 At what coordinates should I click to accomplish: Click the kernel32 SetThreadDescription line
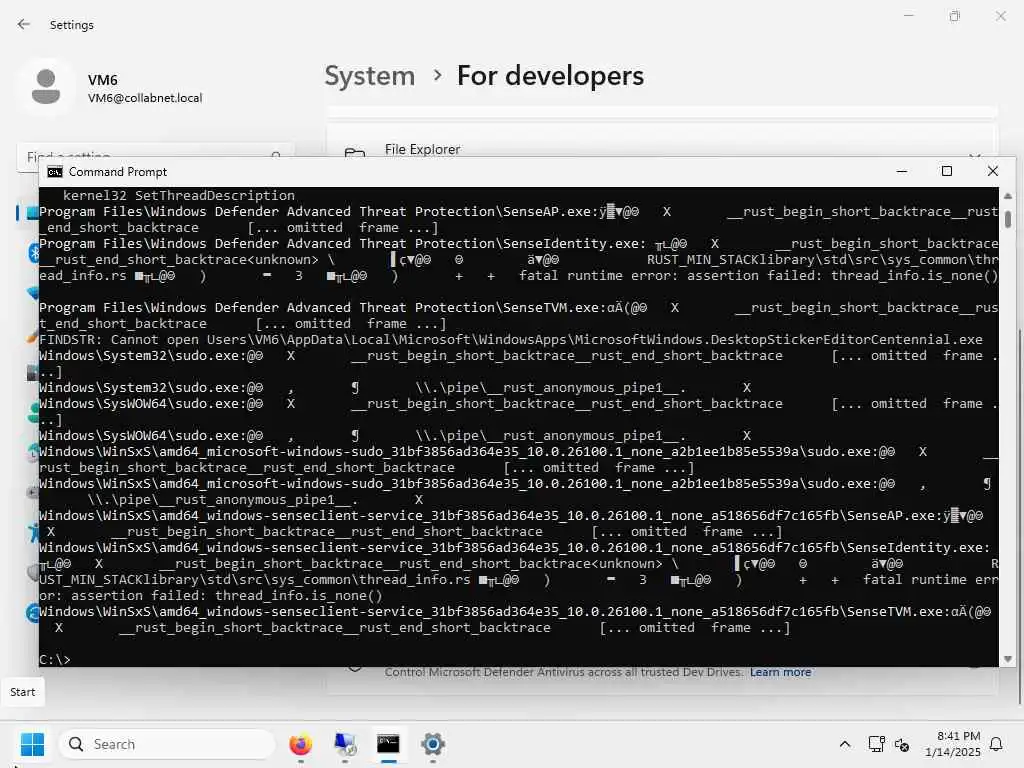pos(179,195)
